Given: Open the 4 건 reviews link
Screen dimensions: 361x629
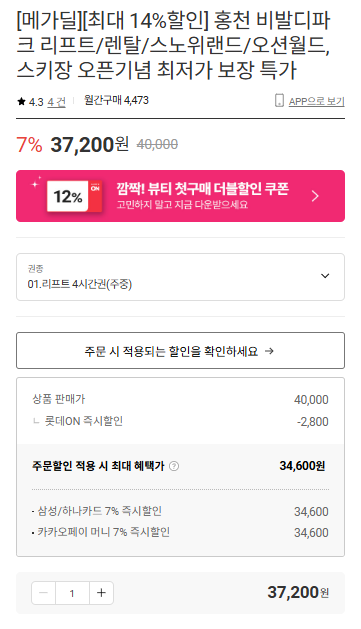Looking at the screenshot, I should (x=57, y=102).
